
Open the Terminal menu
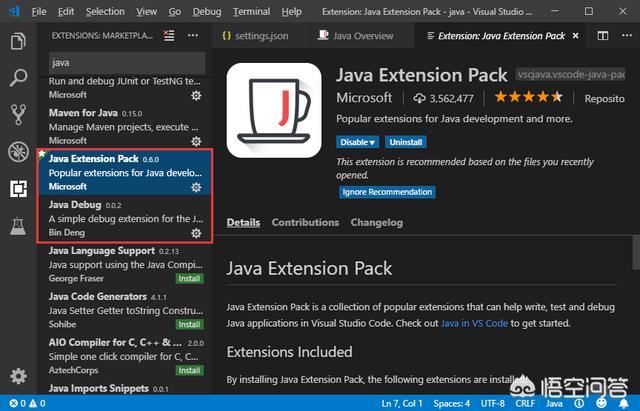click(251, 11)
